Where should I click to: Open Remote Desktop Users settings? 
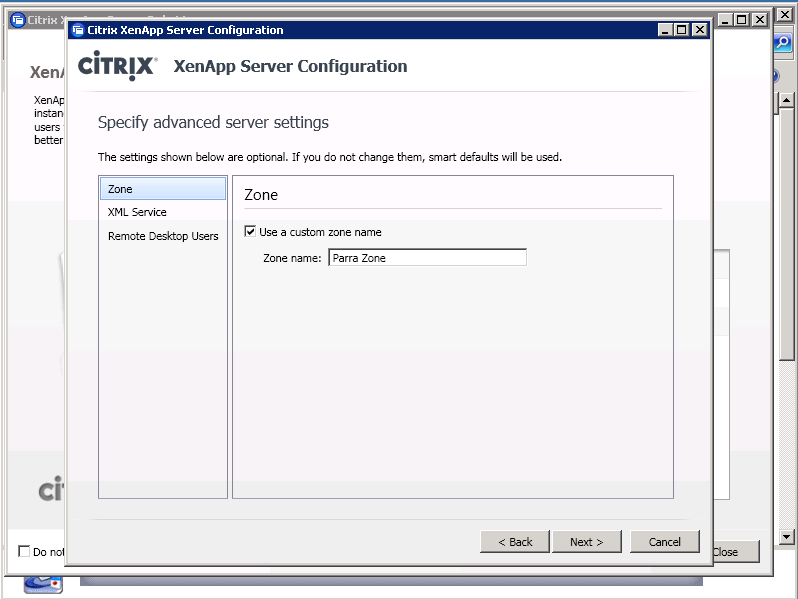(163, 236)
